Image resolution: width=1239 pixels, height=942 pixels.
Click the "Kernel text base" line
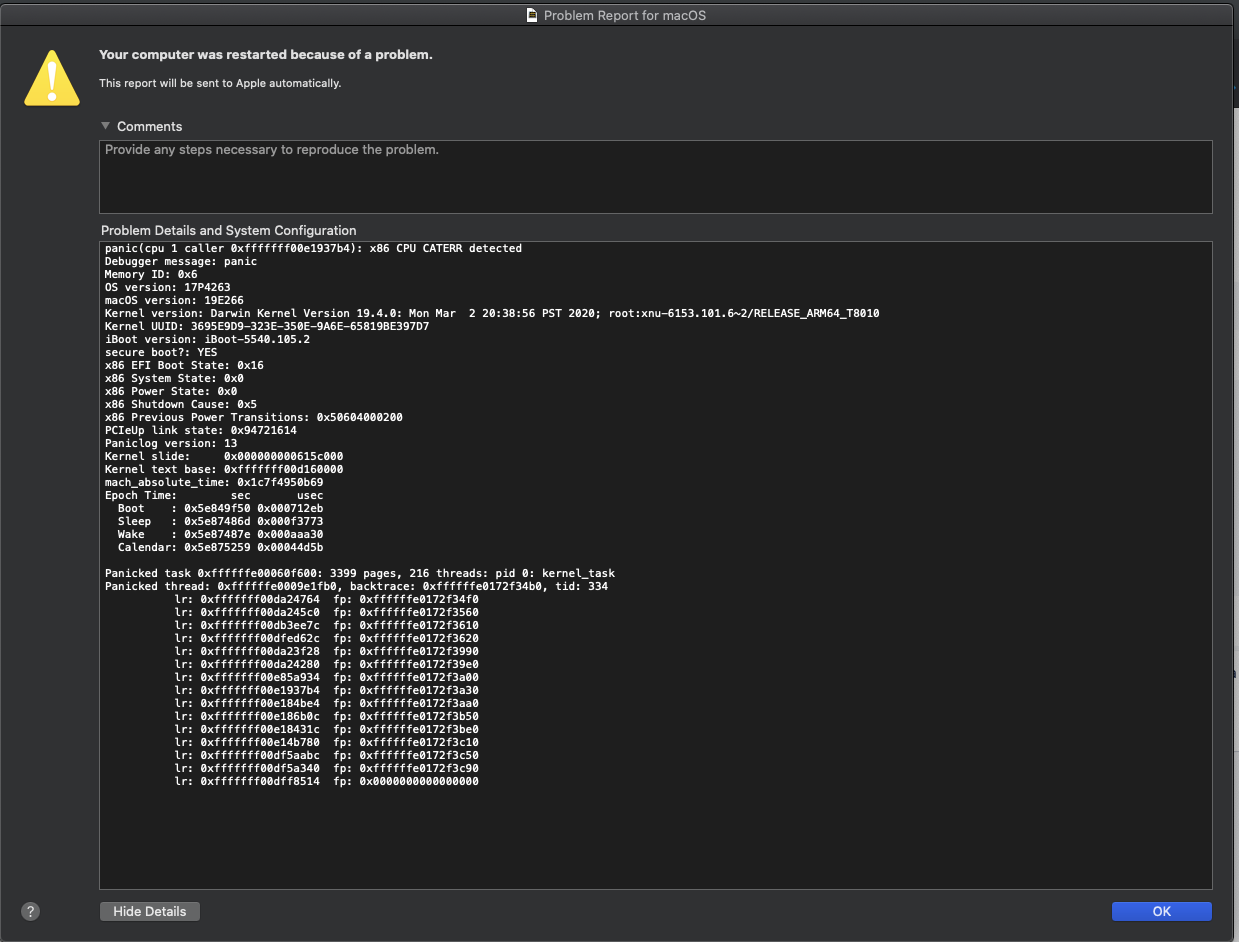(224, 469)
